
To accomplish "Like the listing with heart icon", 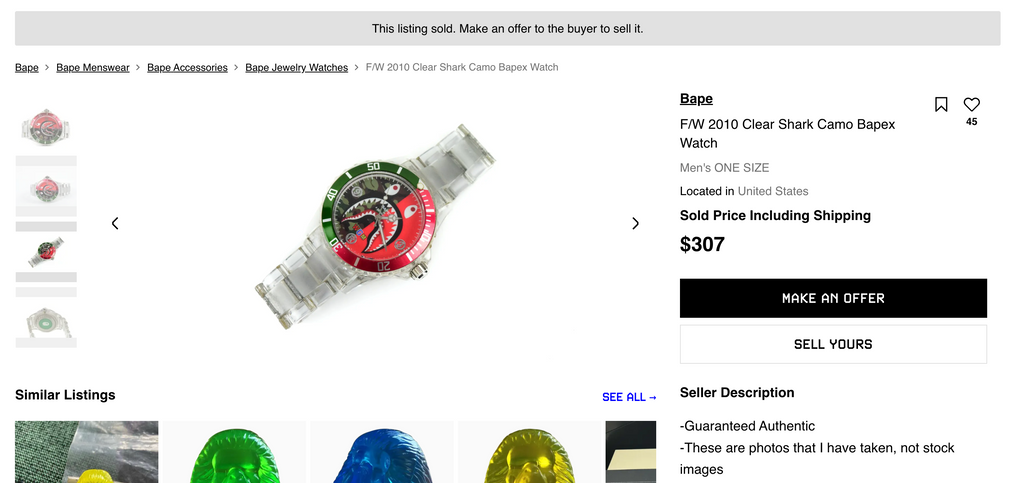I will click(971, 104).
